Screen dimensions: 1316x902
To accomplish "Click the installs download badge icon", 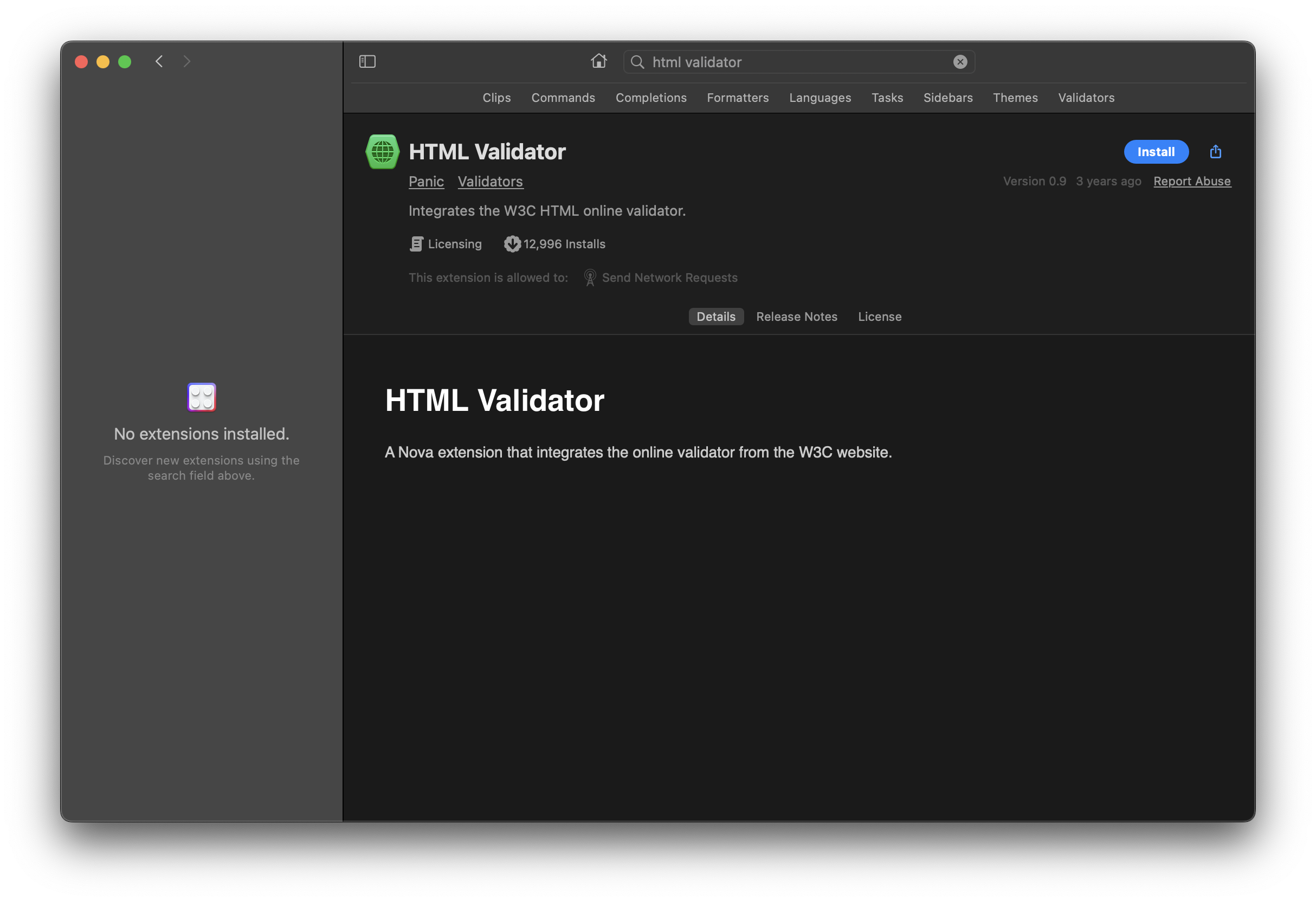I will coord(512,243).
